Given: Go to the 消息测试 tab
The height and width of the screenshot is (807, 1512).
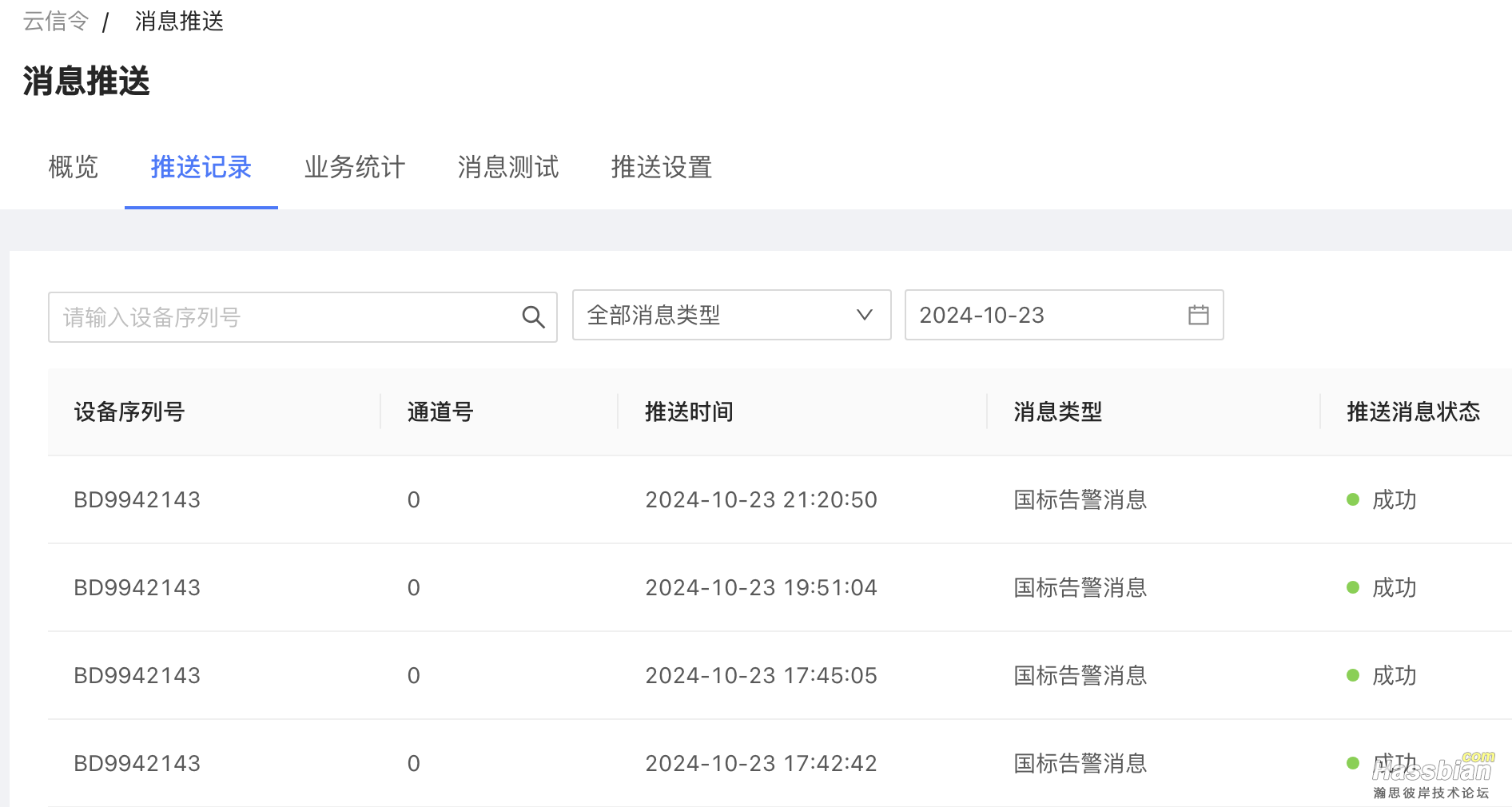Looking at the screenshot, I should tap(508, 167).
